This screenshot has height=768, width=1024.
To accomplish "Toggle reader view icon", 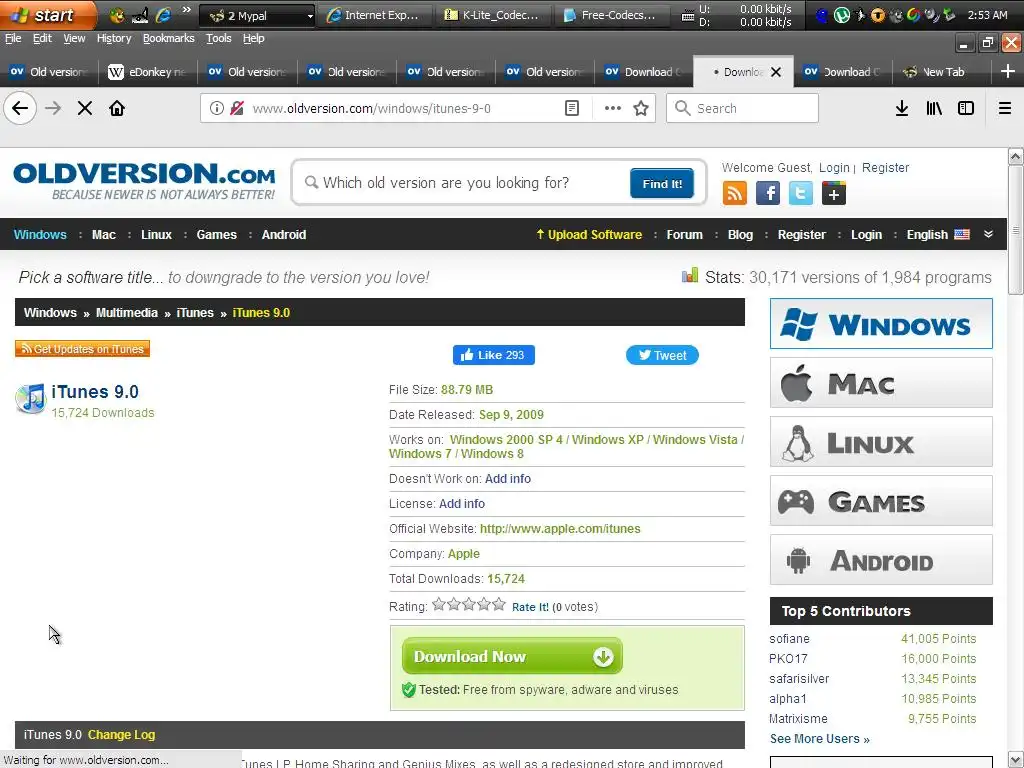I will point(572,108).
